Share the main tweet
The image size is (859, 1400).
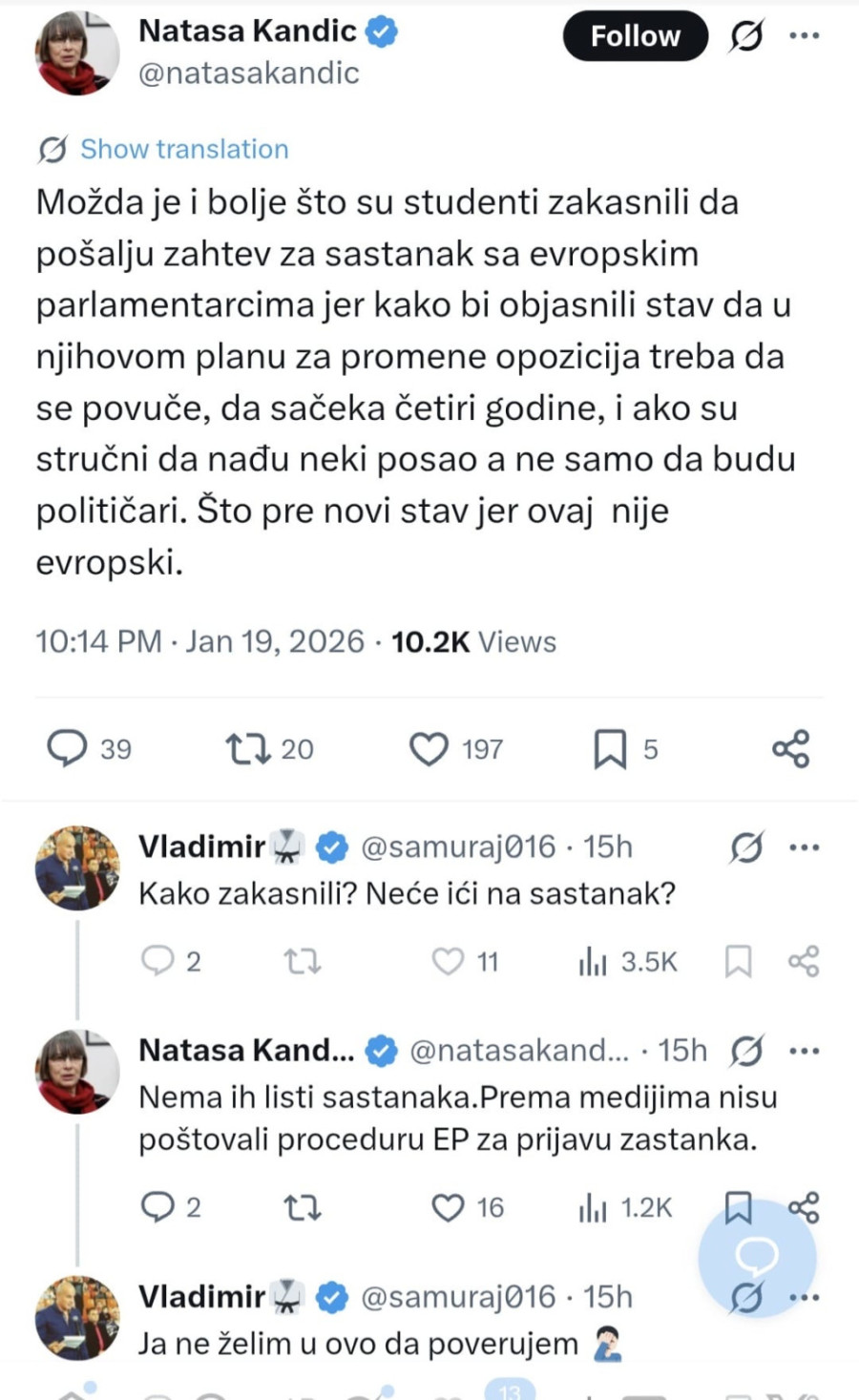tap(789, 748)
